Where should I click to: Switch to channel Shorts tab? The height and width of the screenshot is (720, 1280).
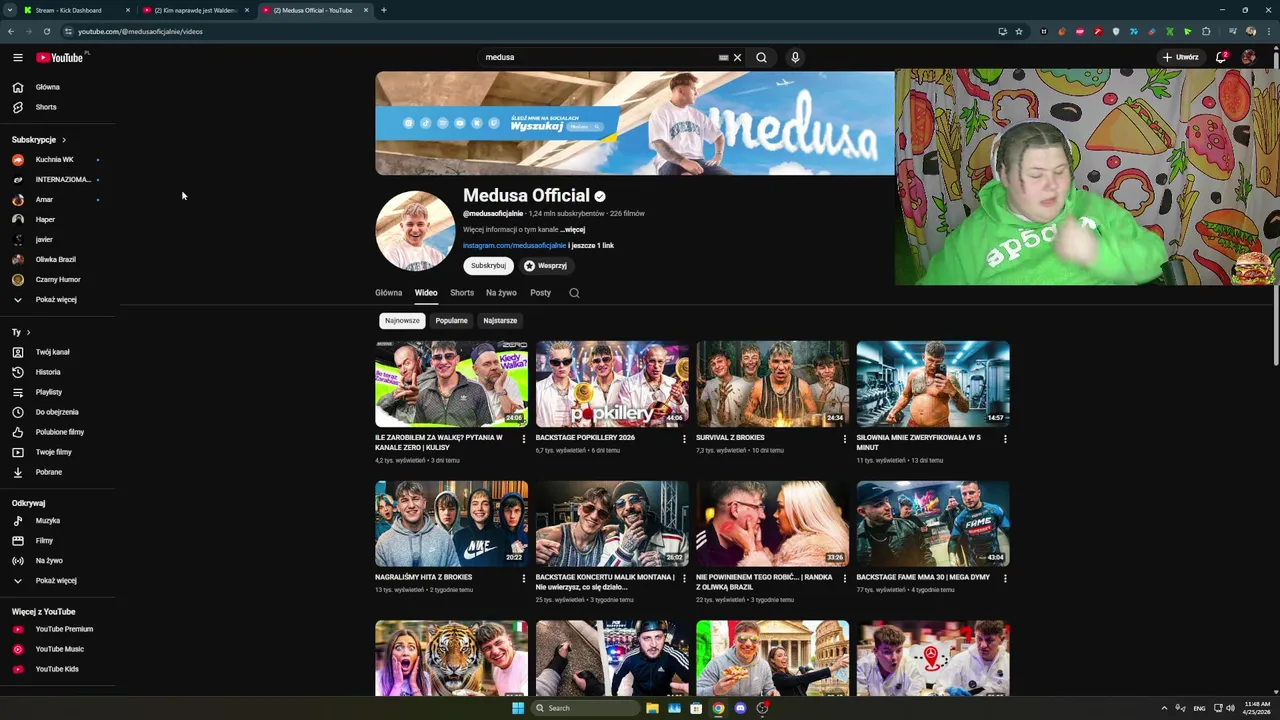point(462,293)
